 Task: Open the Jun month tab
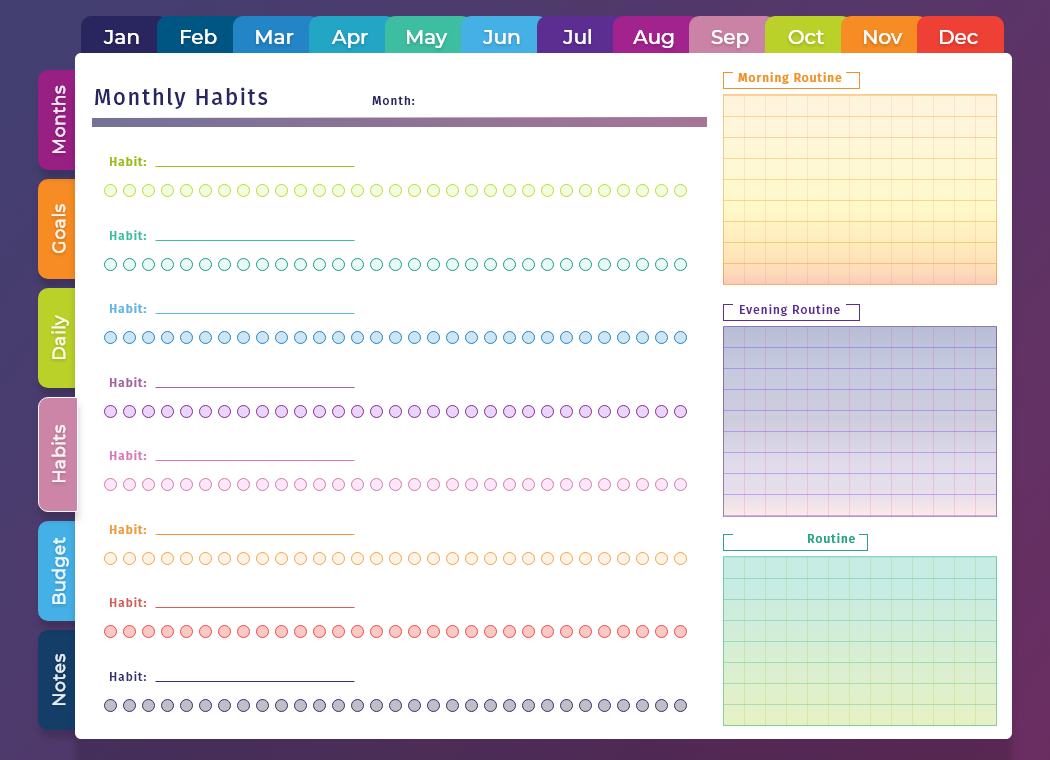tap(501, 36)
